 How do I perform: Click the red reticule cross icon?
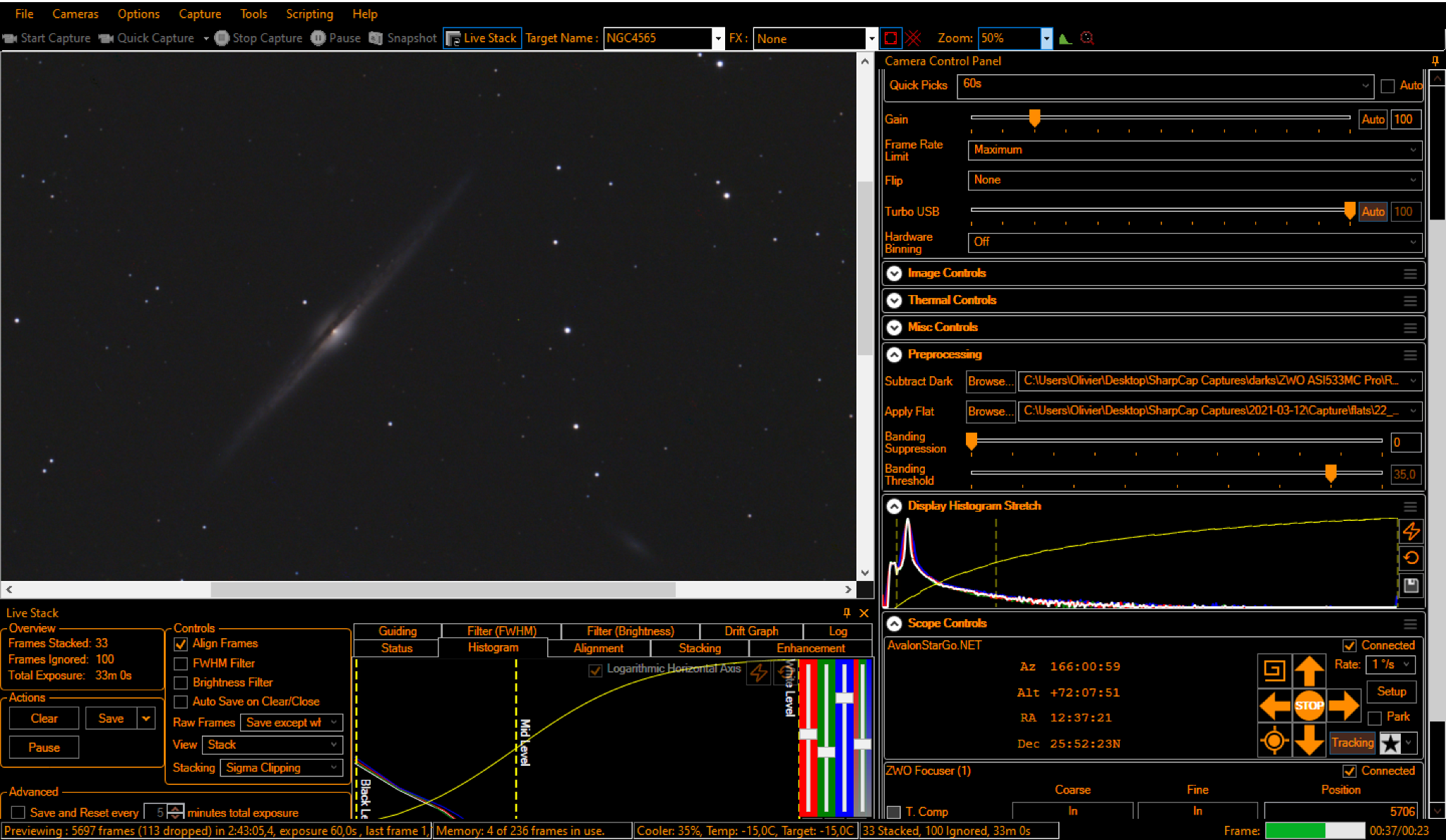913,38
